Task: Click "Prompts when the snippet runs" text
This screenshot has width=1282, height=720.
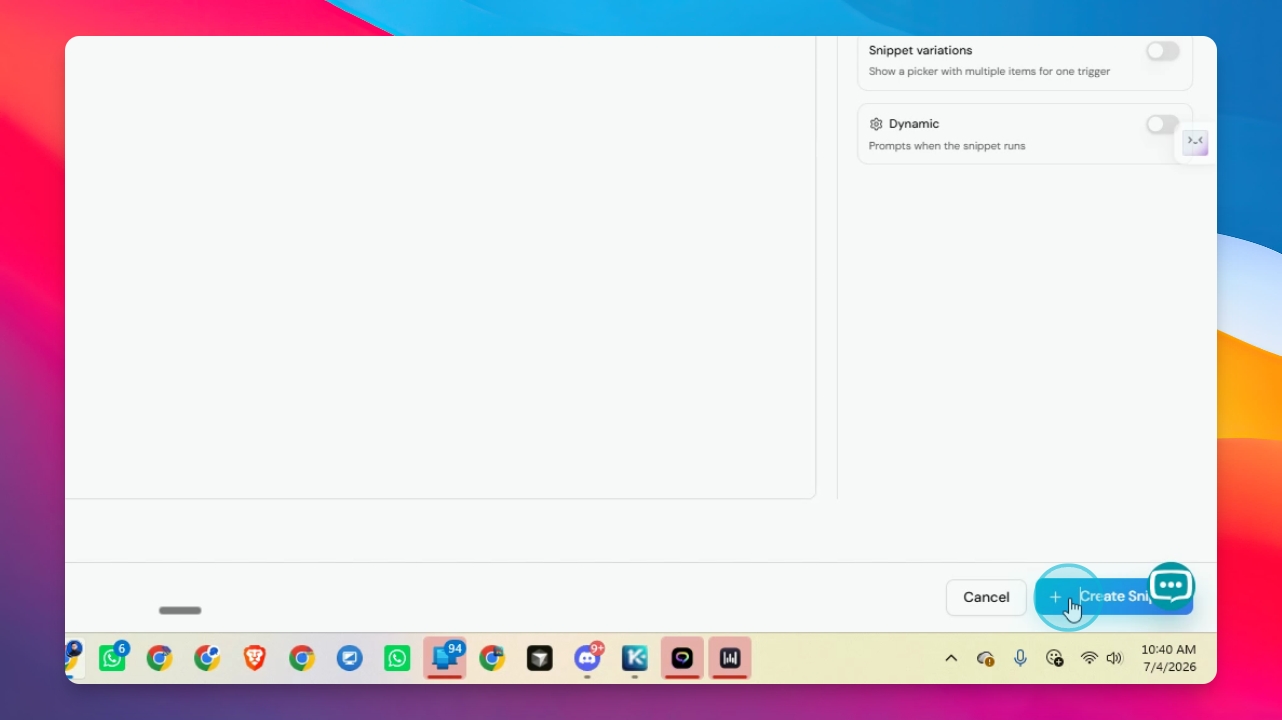Action: [947, 146]
